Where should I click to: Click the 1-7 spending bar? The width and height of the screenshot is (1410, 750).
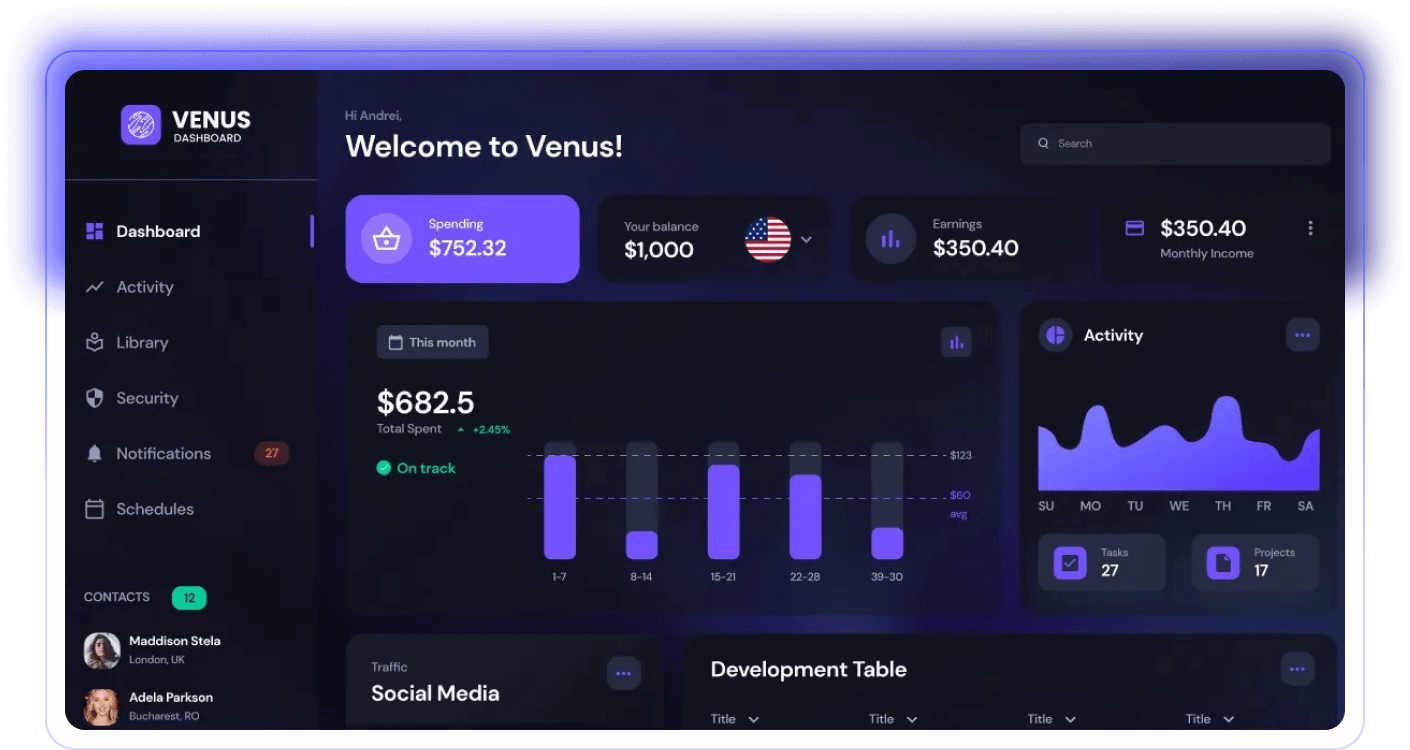pyautogui.click(x=560, y=507)
